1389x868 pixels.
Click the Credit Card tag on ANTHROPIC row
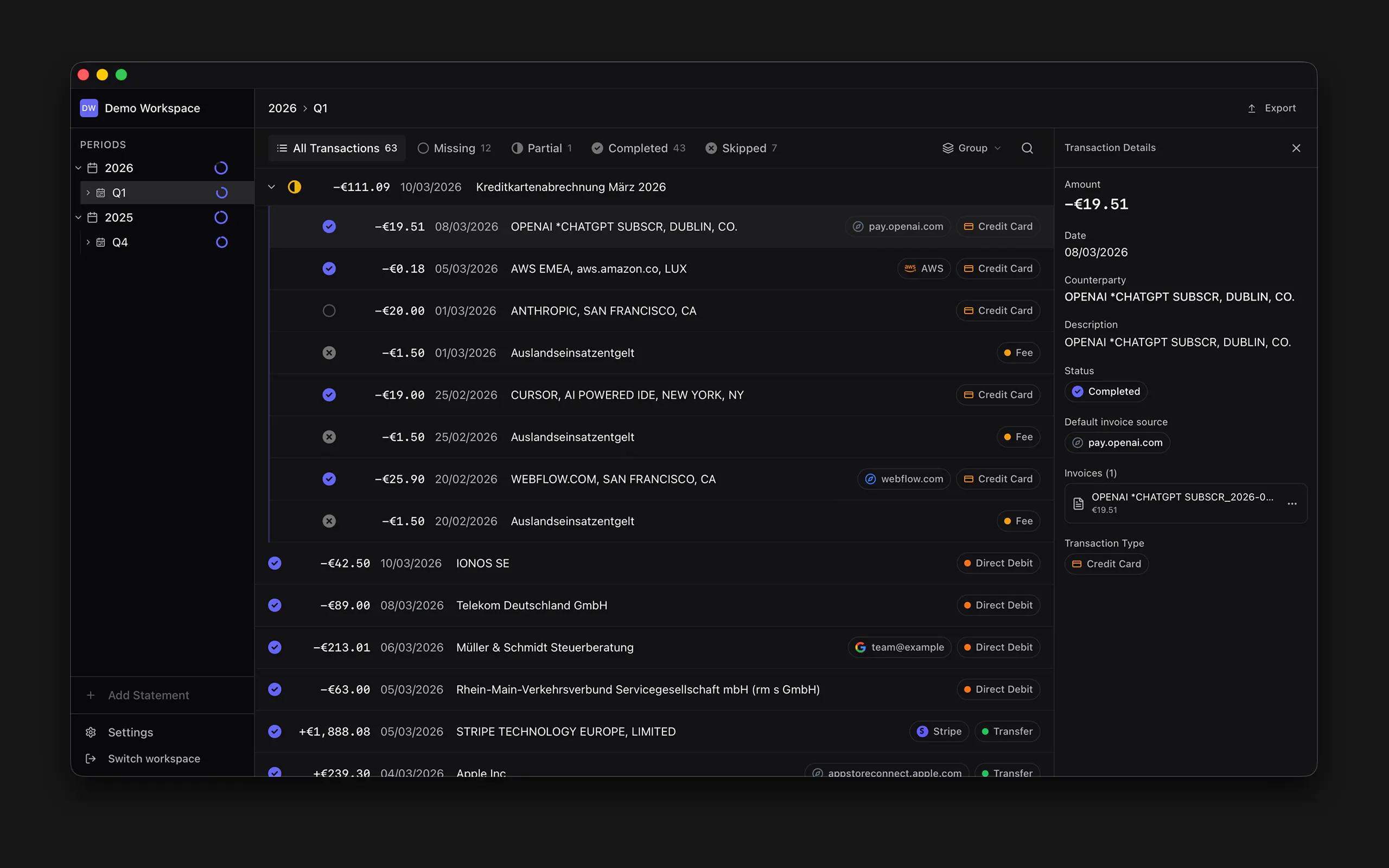(998, 310)
